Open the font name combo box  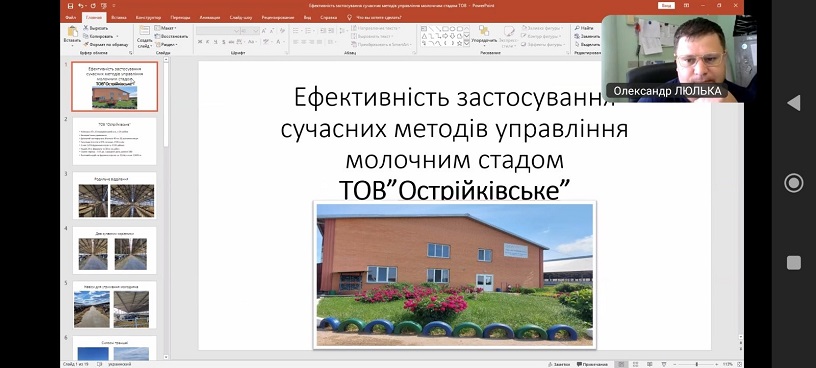pyautogui.click(x=218, y=31)
